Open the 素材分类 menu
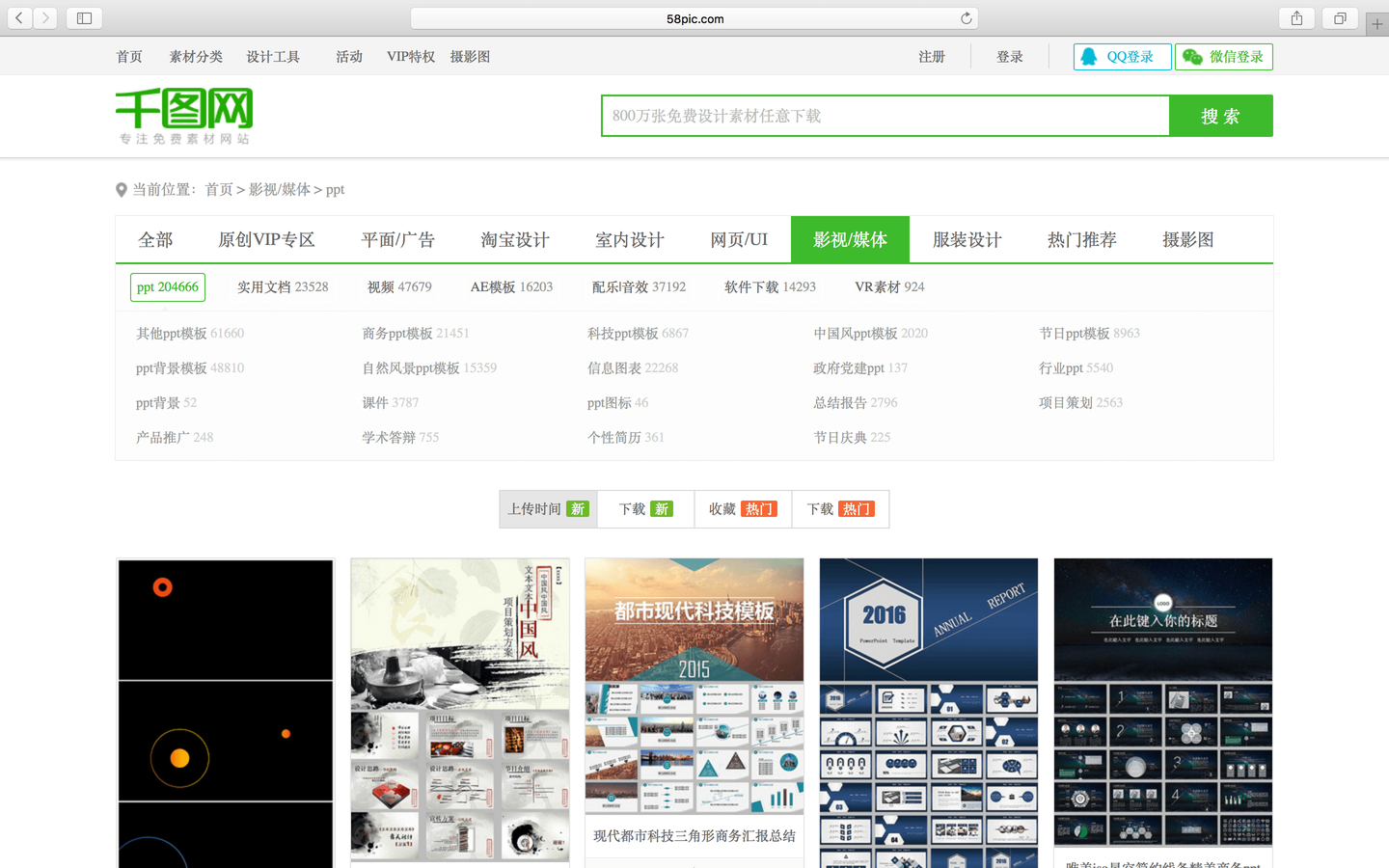 coord(196,56)
